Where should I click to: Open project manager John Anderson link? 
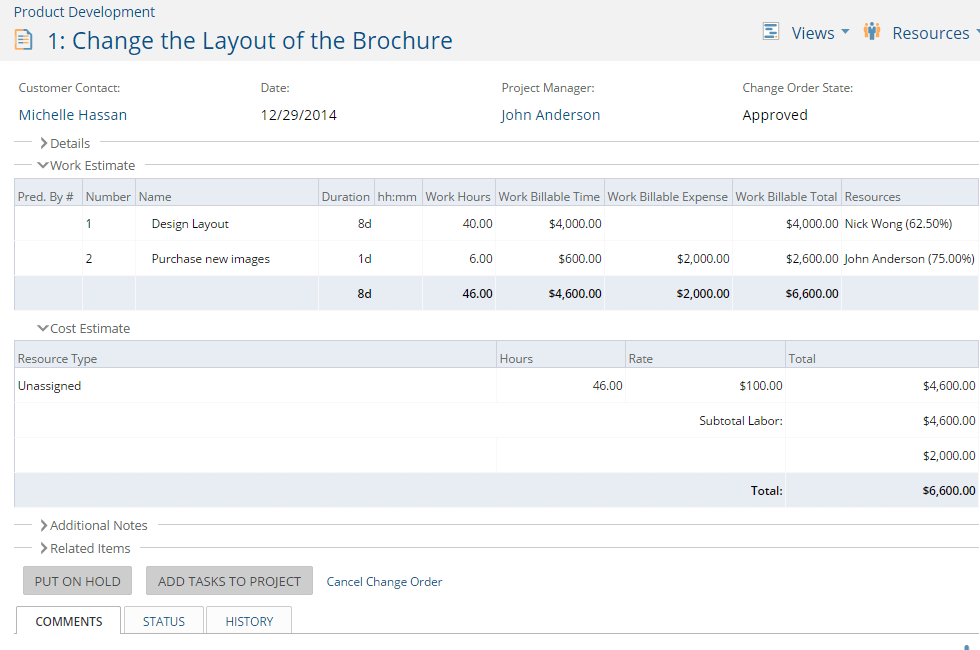tap(550, 115)
